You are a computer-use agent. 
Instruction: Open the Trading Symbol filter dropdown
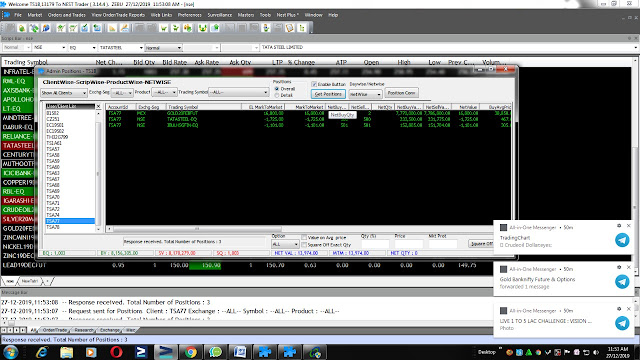[x=238, y=92]
